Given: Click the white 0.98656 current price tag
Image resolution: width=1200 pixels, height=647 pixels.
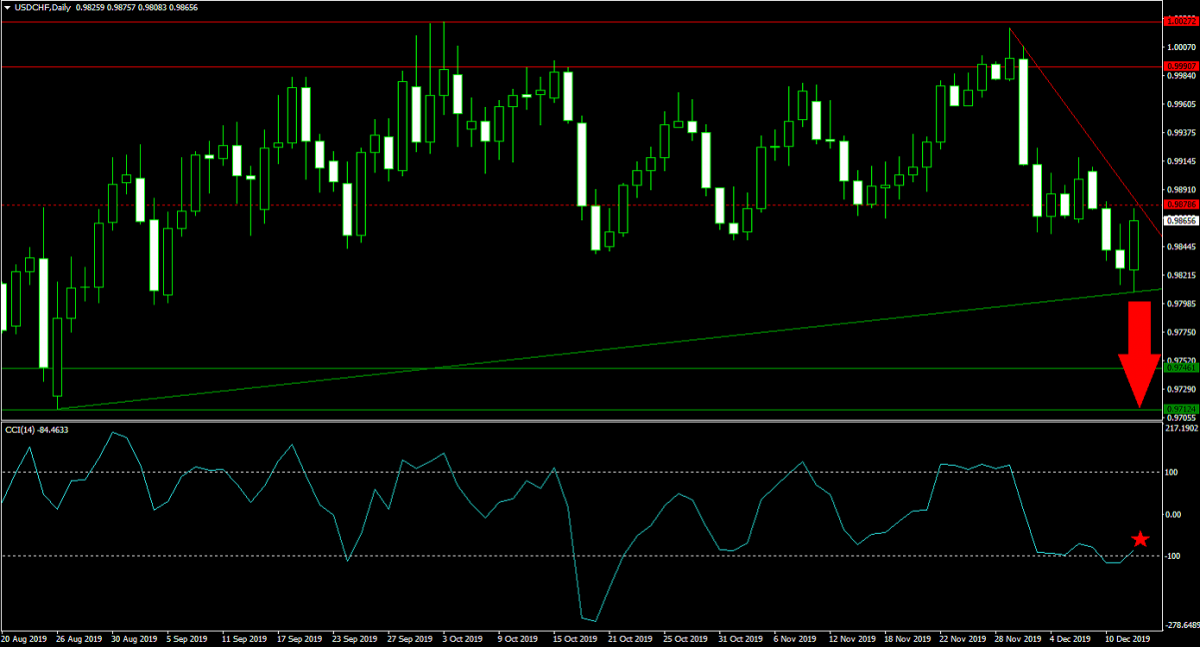Looking at the screenshot, I should (x=1181, y=221).
